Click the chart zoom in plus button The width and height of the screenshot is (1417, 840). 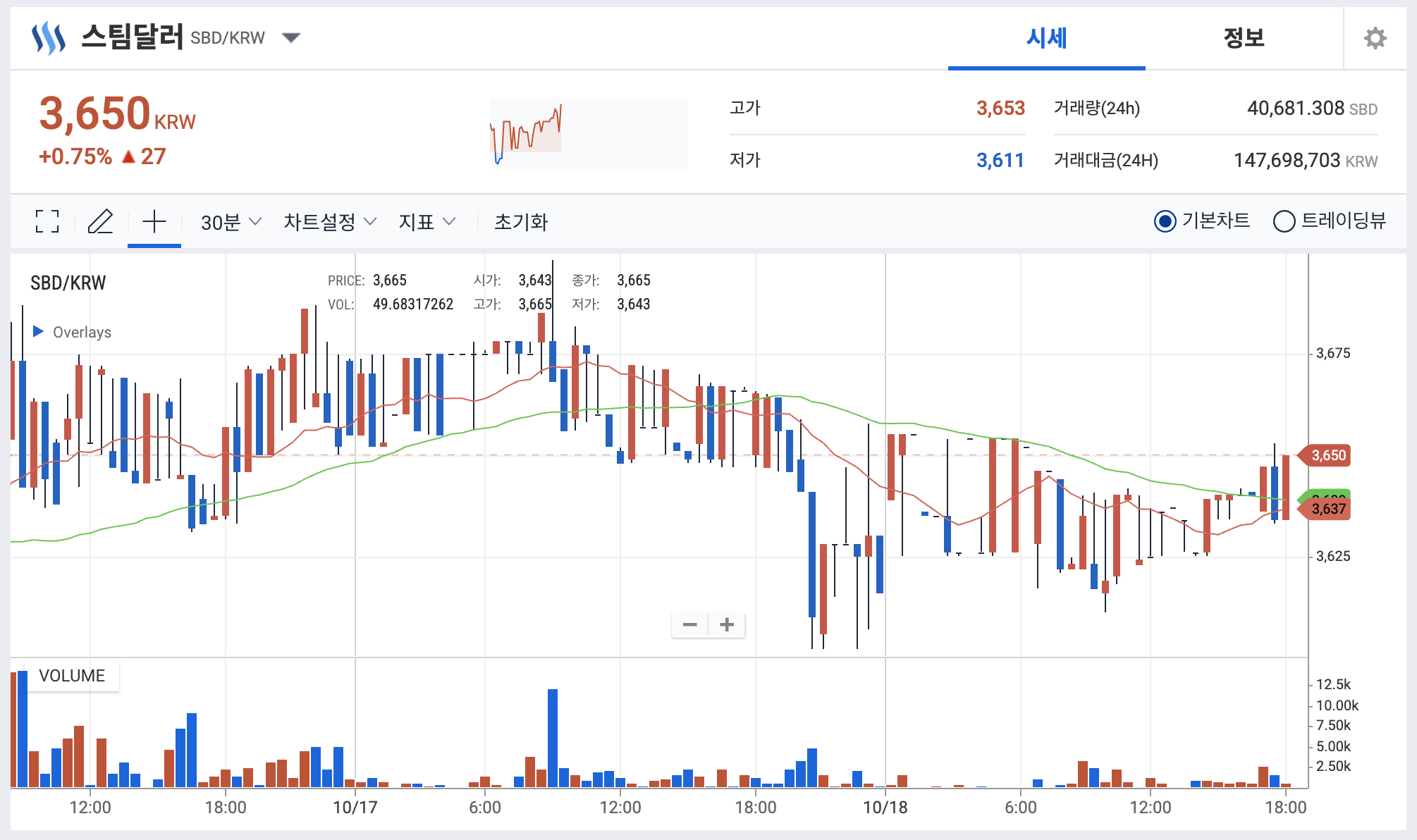click(x=727, y=624)
